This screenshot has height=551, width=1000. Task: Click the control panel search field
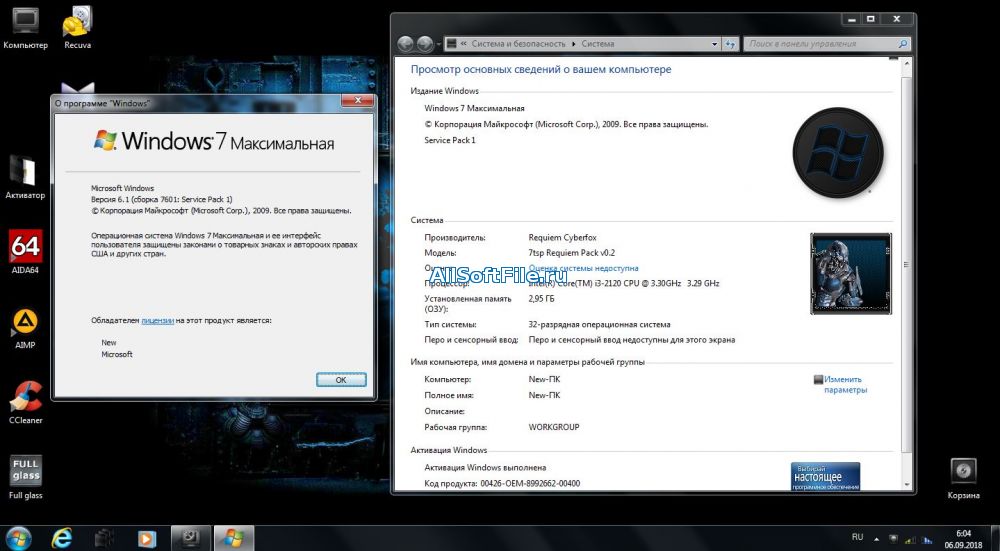(x=825, y=44)
